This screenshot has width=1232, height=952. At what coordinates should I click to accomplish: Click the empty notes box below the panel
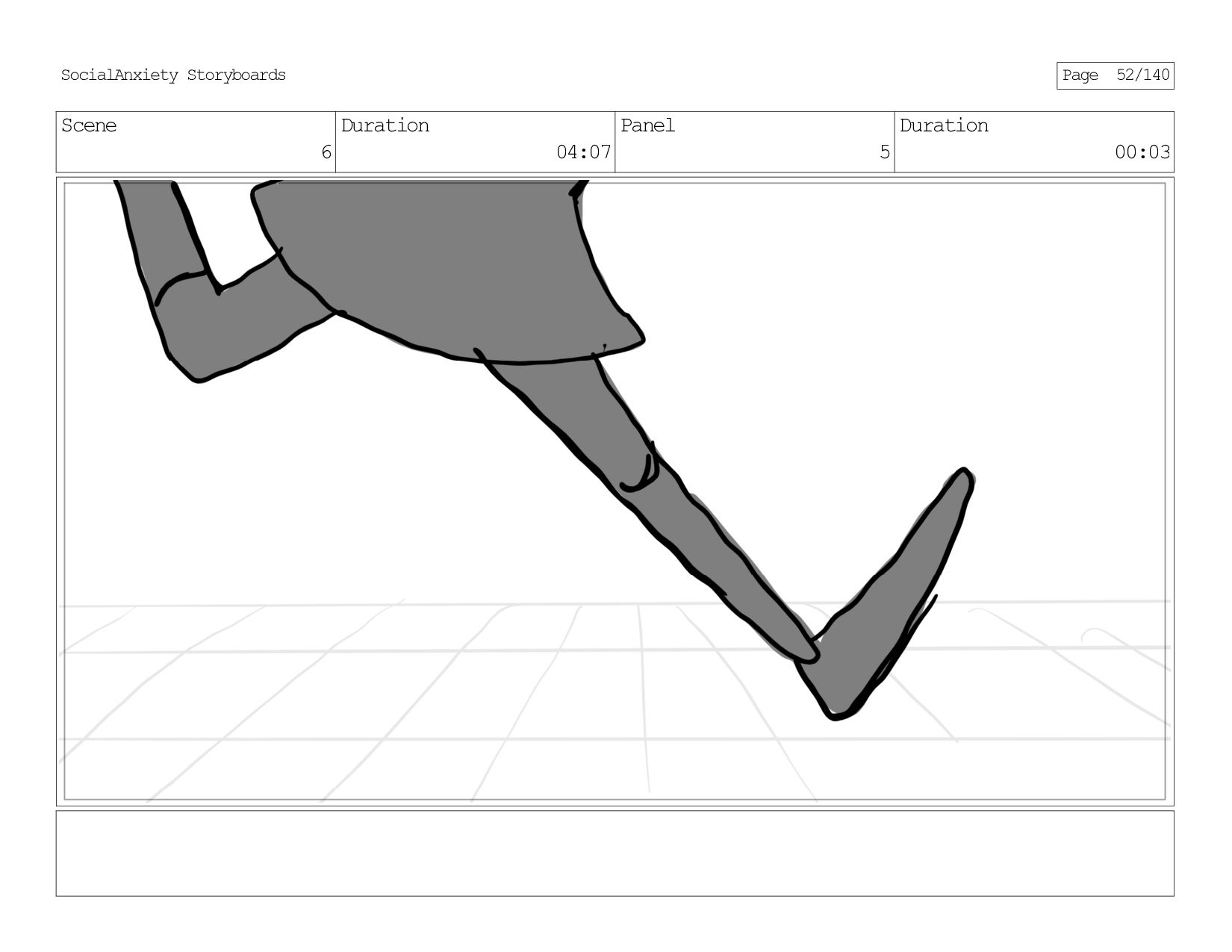click(615, 853)
